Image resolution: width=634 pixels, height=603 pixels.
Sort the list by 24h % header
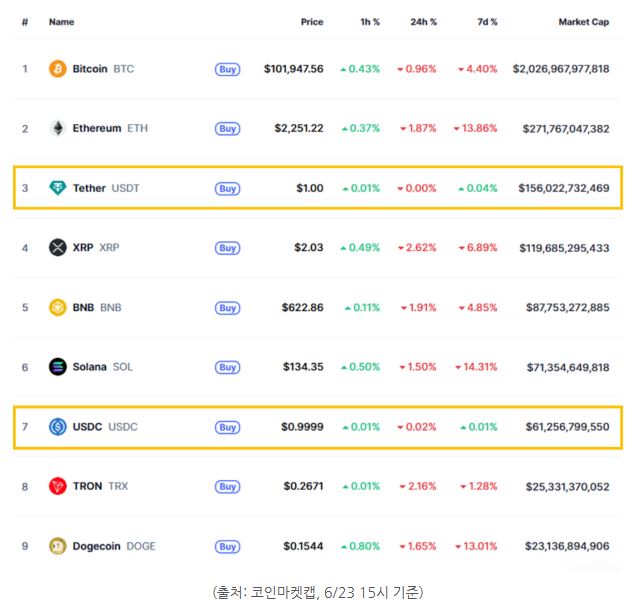coord(423,22)
